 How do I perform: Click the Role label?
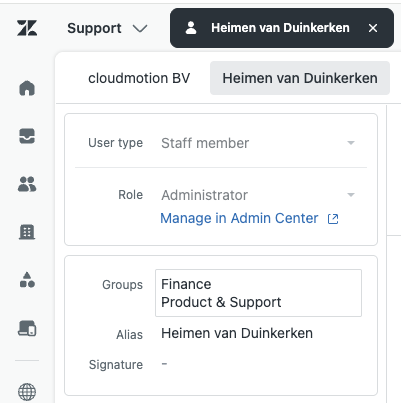point(131,195)
